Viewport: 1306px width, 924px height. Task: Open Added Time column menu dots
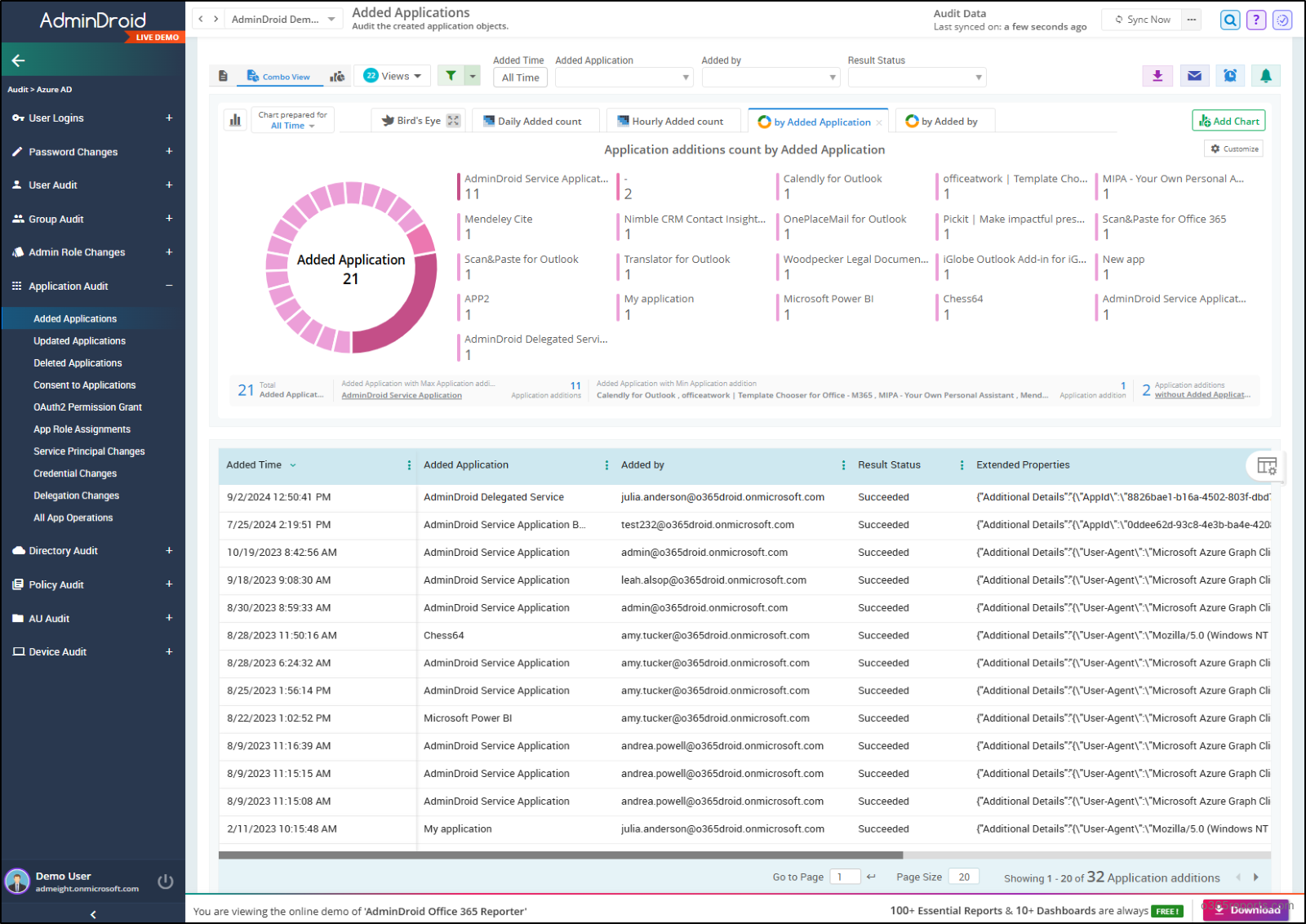[x=409, y=465]
